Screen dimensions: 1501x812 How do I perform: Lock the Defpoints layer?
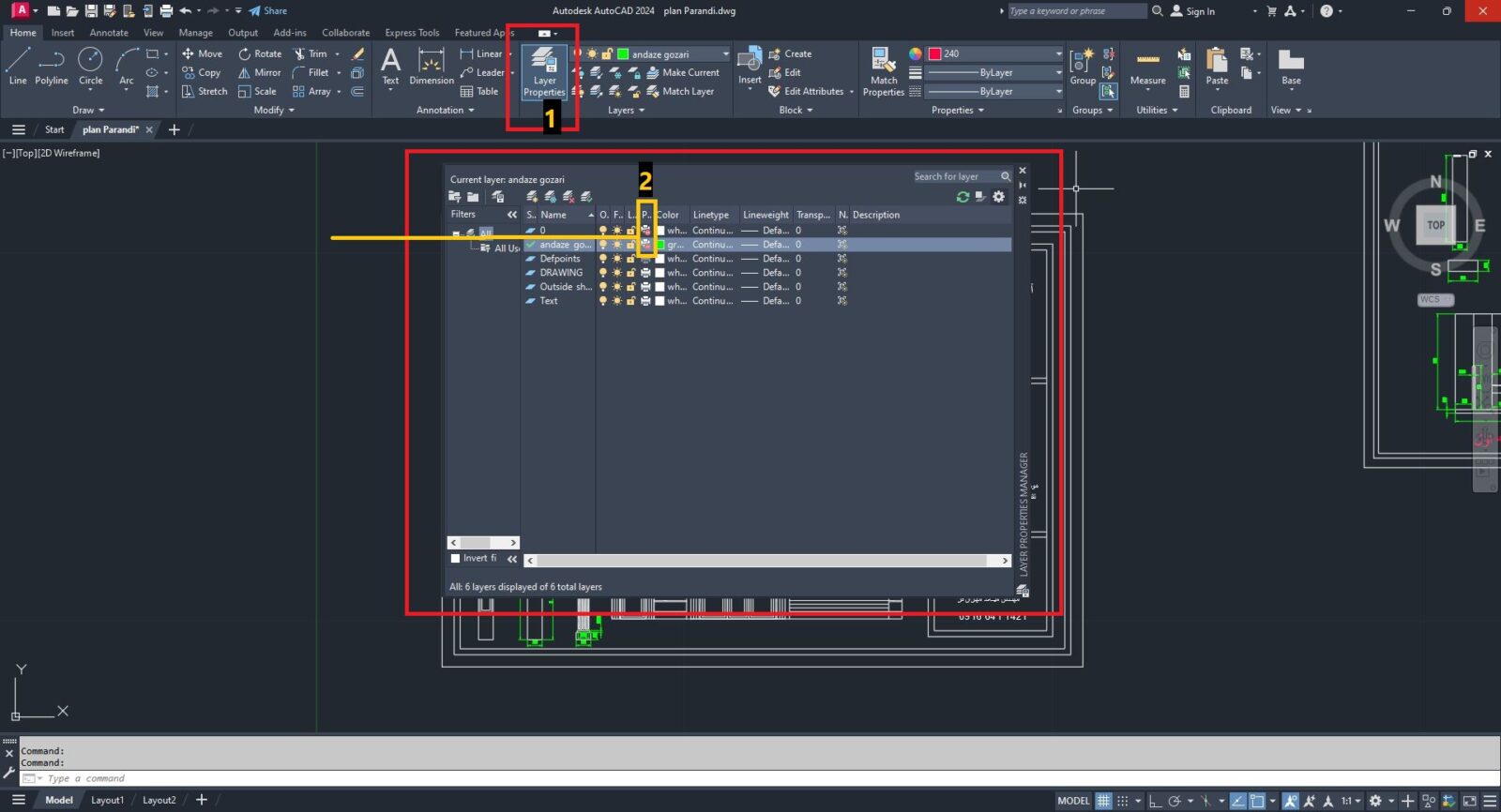631,259
